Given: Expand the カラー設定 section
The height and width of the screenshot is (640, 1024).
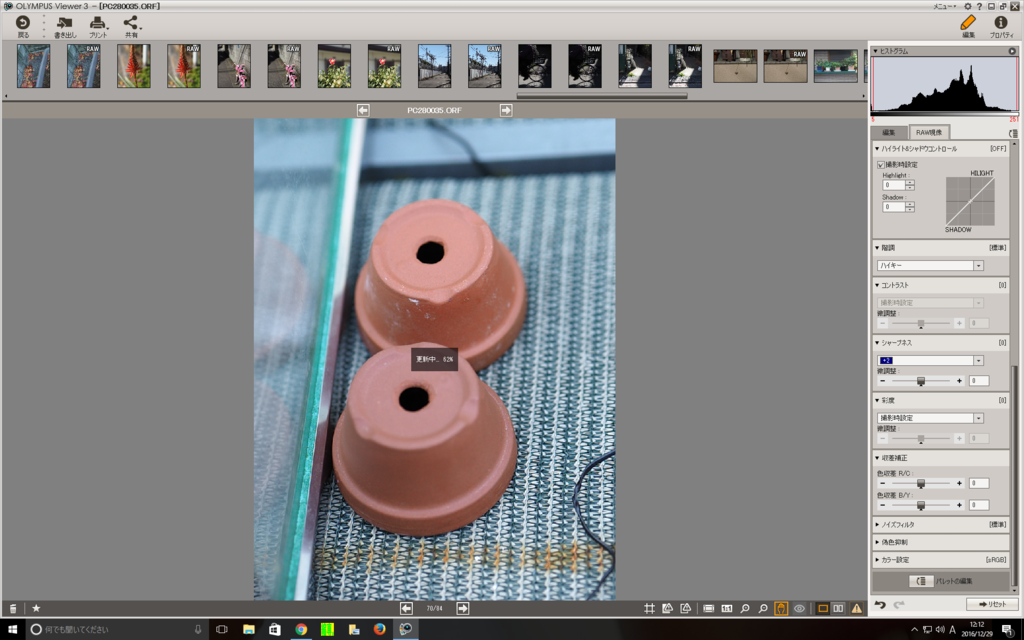Looking at the screenshot, I should click(877, 560).
